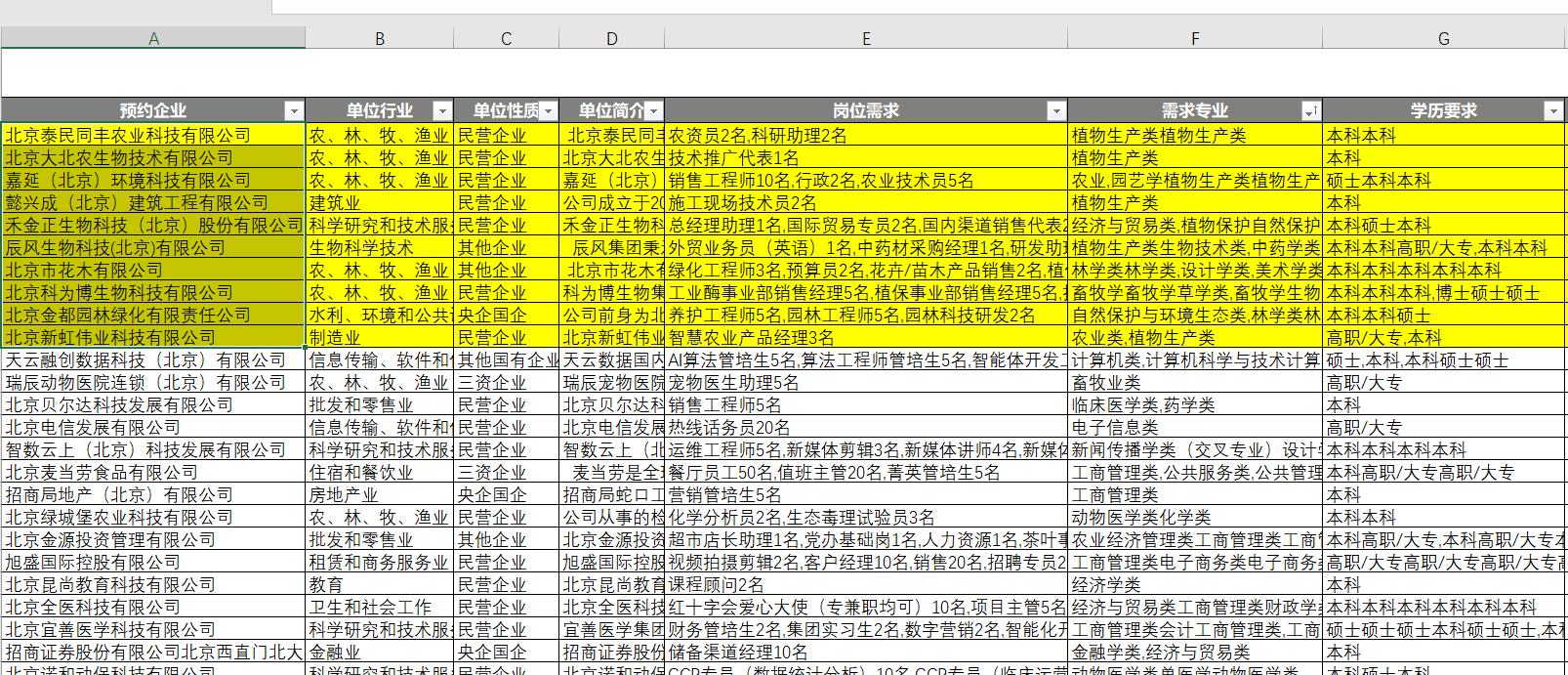Screen dimensions: 1568x675
Task: Select column B header
Action: [x=379, y=38]
